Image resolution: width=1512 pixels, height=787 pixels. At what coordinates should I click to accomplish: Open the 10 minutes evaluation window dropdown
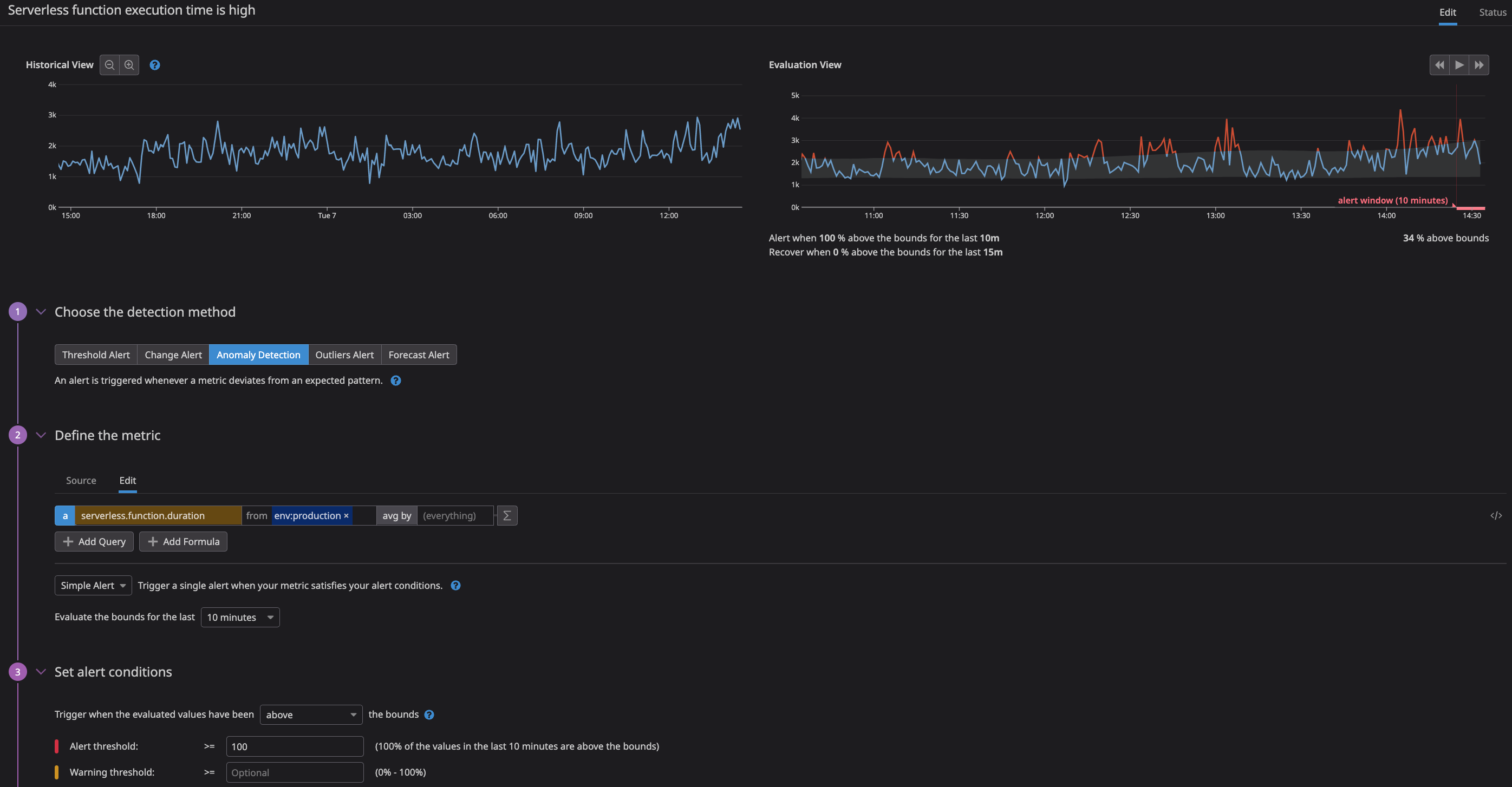click(x=240, y=618)
